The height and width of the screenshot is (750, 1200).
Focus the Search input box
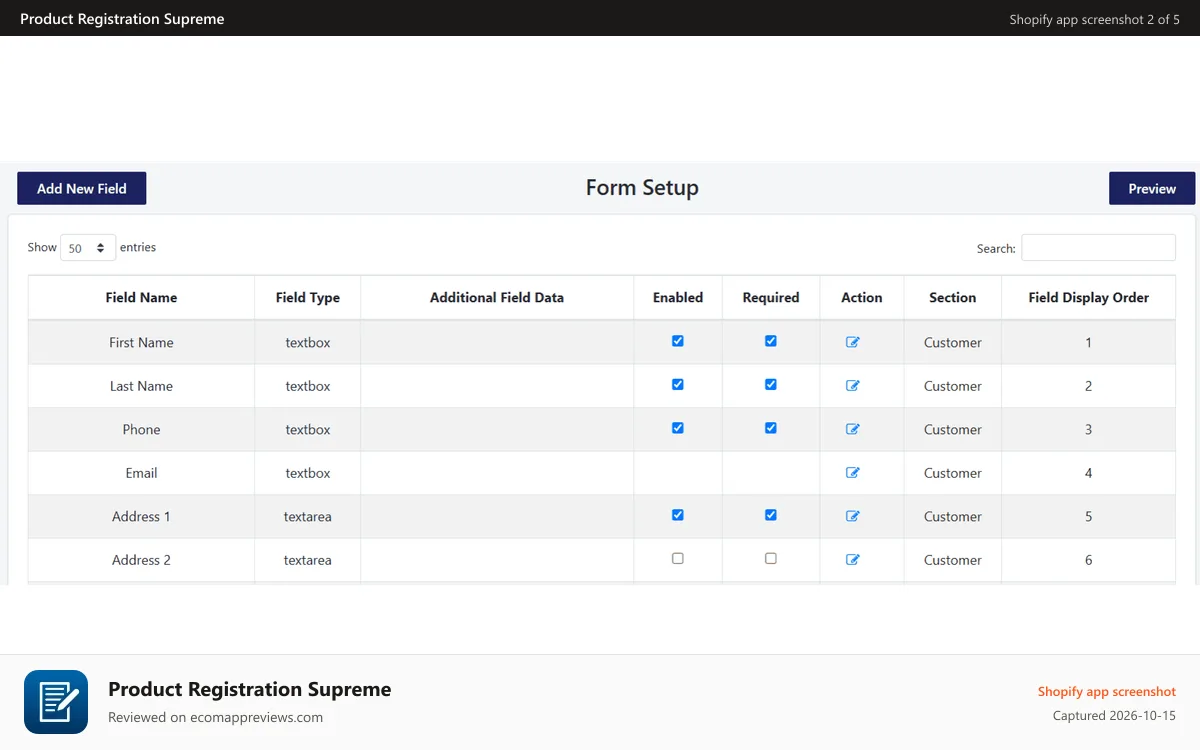point(1098,248)
